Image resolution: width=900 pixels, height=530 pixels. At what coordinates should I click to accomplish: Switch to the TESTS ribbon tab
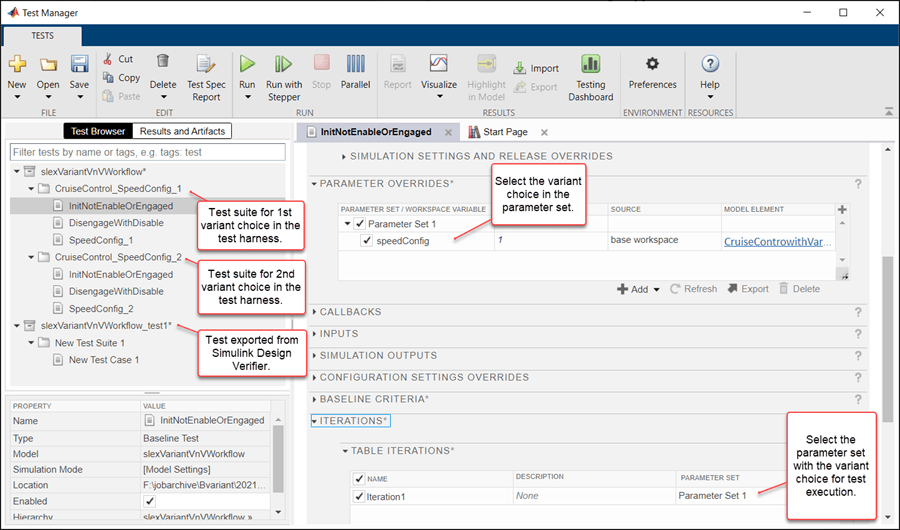[x=42, y=36]
